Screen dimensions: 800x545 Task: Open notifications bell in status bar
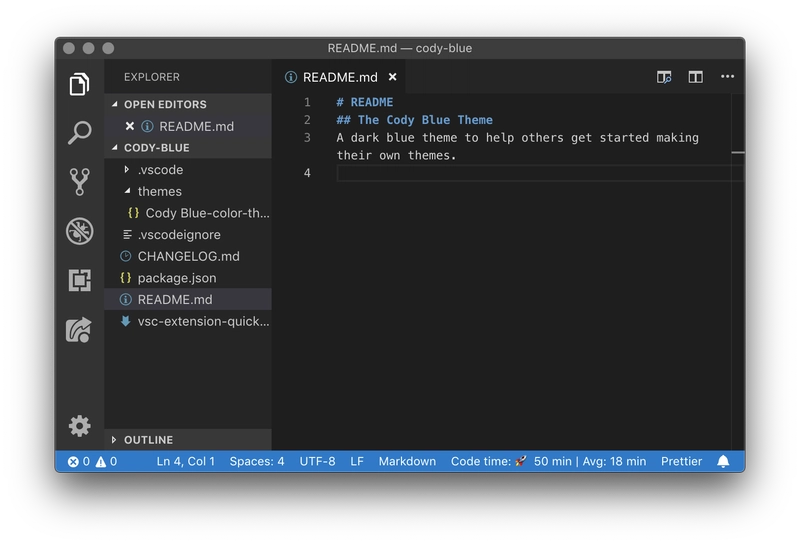click(x=723, y=461)
